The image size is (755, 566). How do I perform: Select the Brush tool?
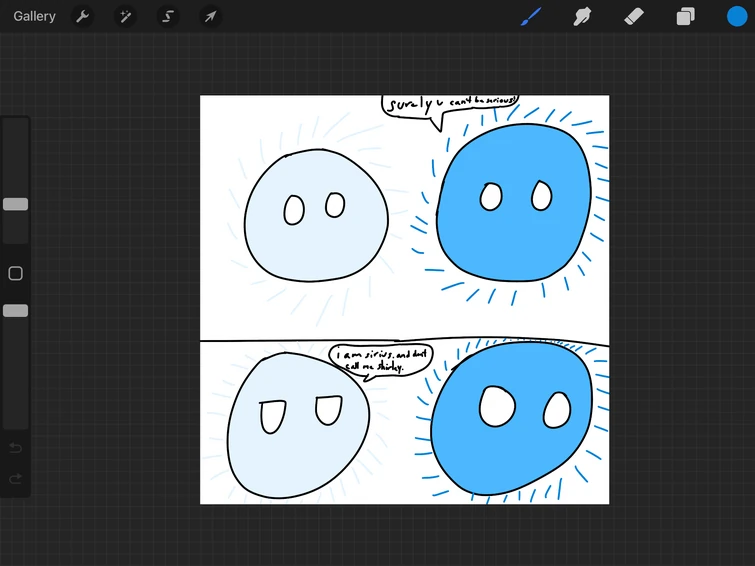click(x=530, y=16)
